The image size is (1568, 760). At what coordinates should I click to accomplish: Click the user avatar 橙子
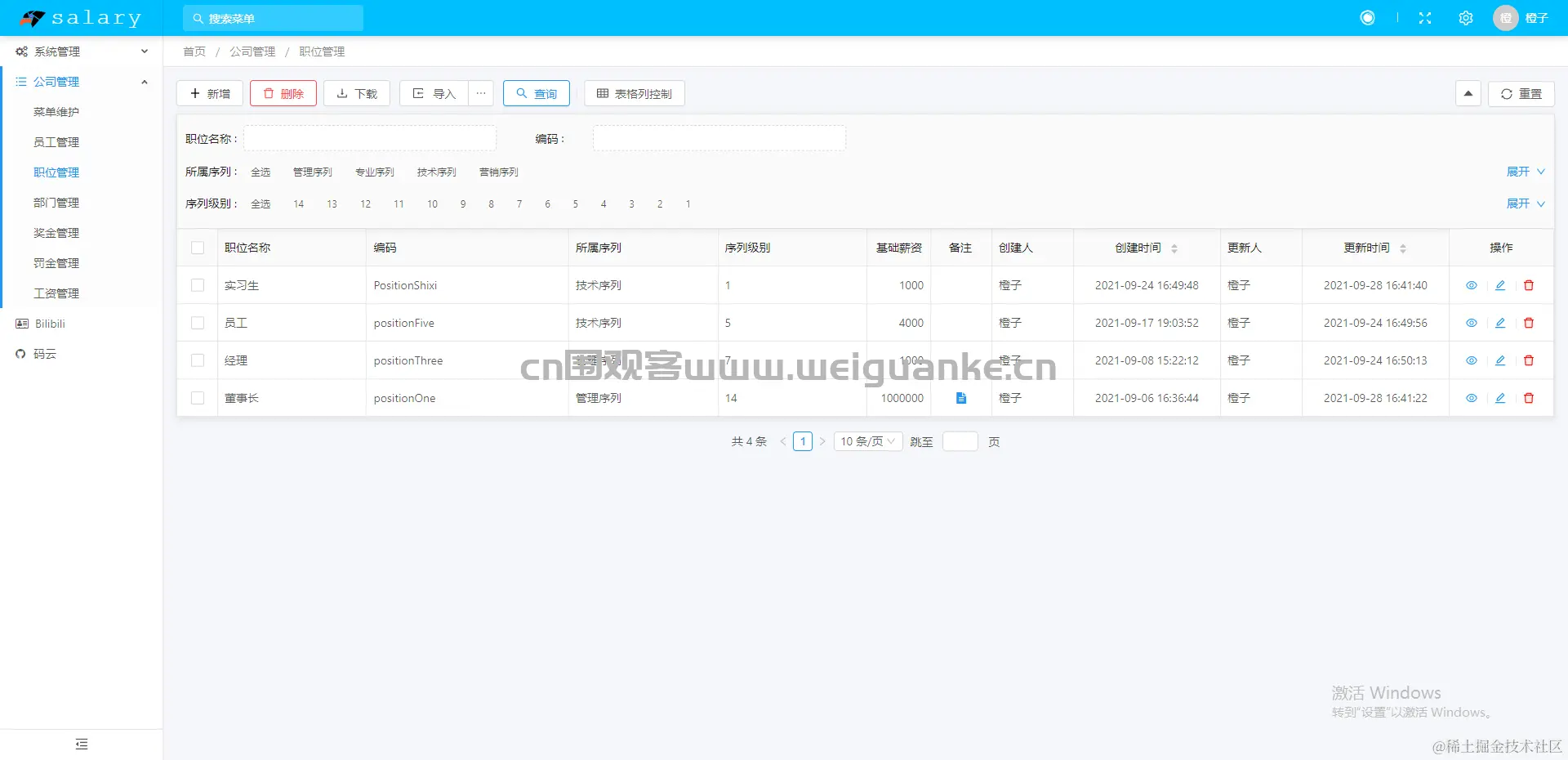tap(1505, 18)
